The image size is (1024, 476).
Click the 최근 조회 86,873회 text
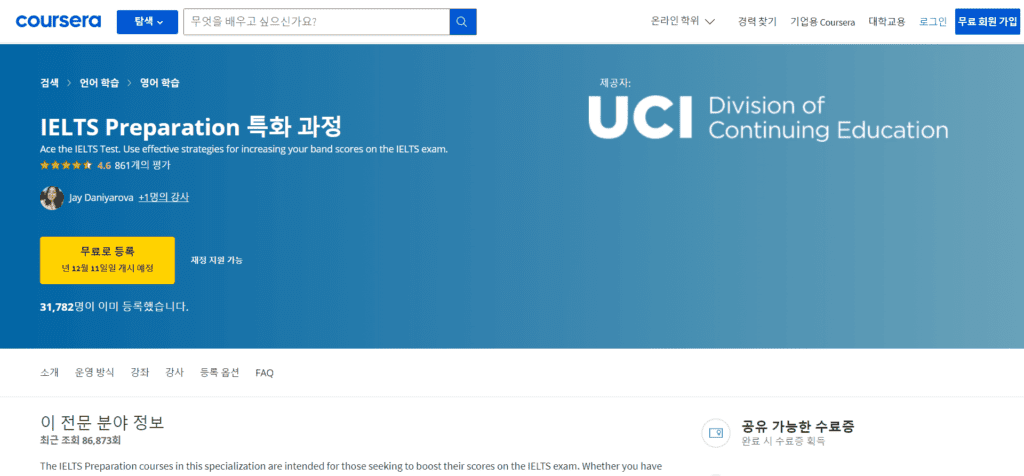[x=80, y=441]
